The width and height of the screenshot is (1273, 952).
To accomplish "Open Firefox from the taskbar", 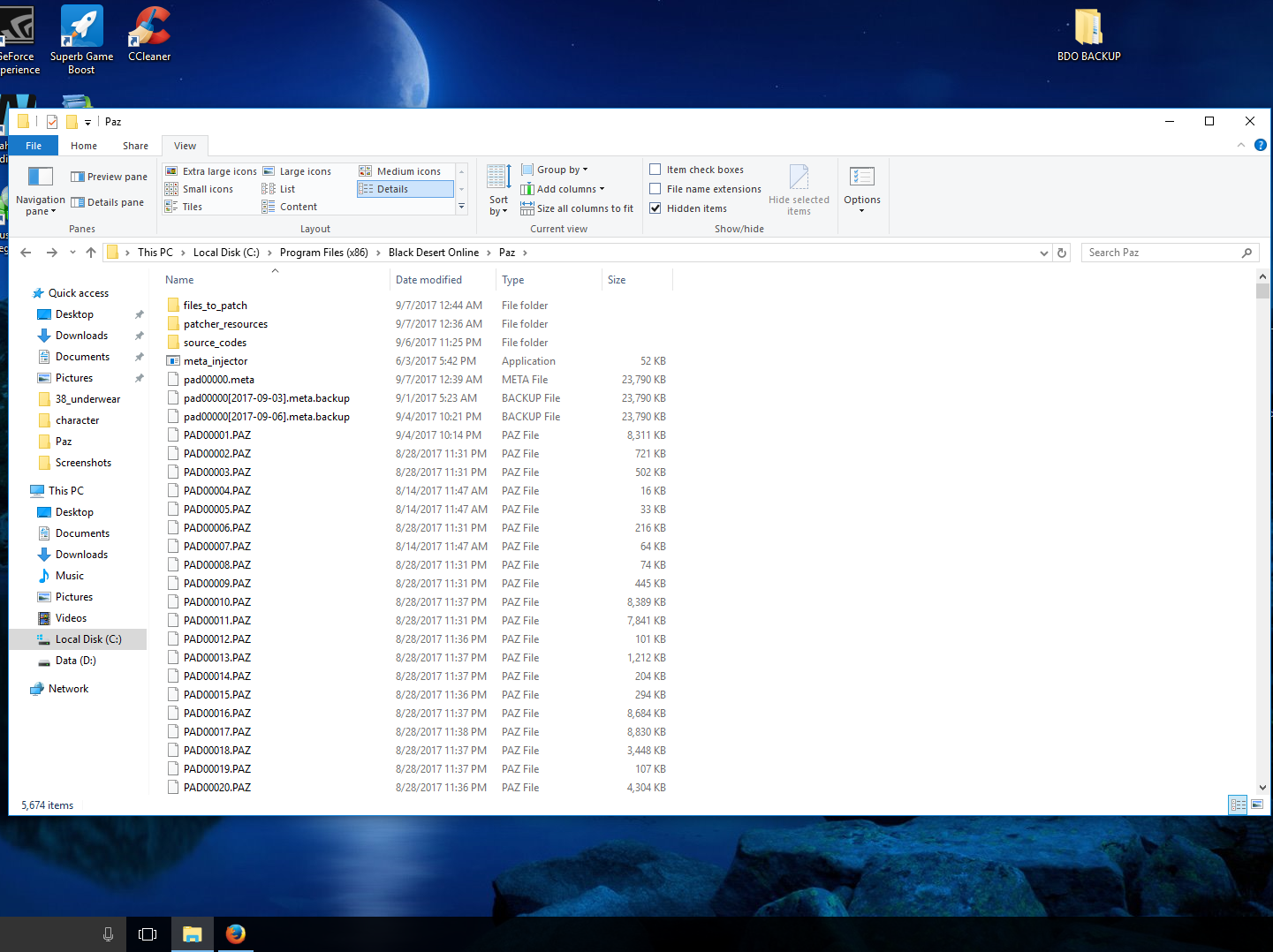I will click(235, 934).
